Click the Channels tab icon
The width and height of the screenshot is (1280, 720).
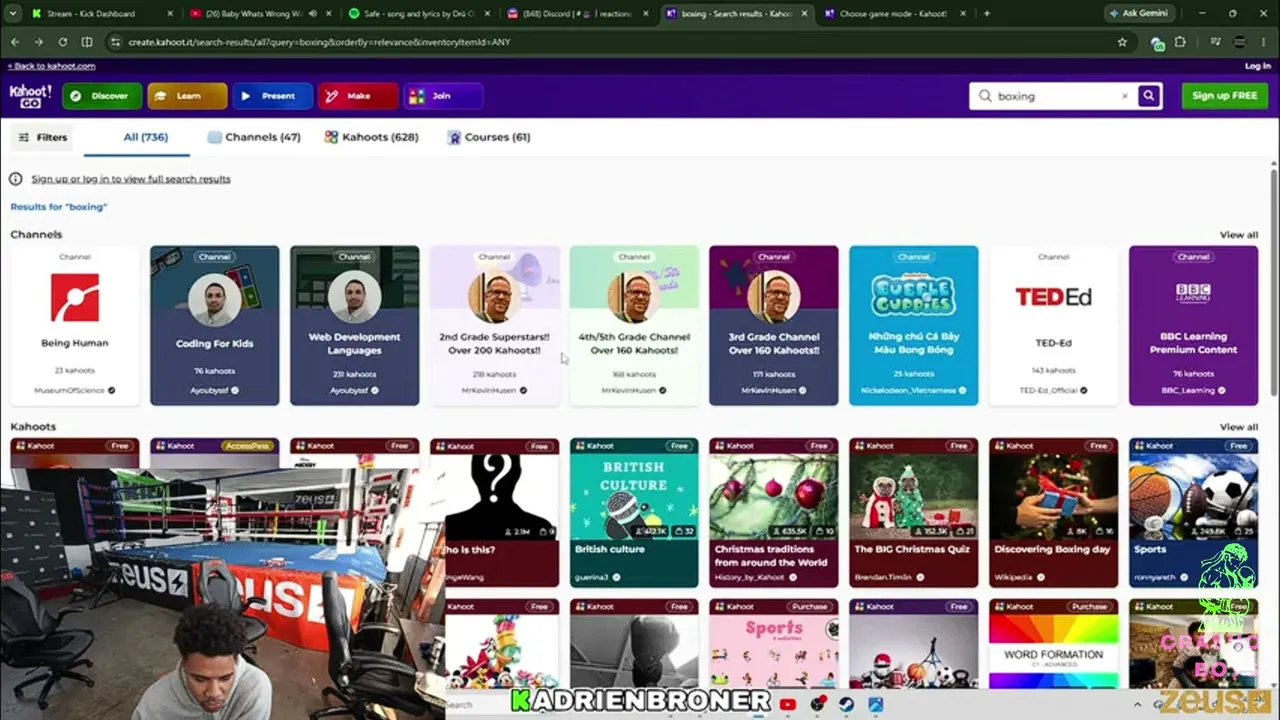tap(214, 137)
